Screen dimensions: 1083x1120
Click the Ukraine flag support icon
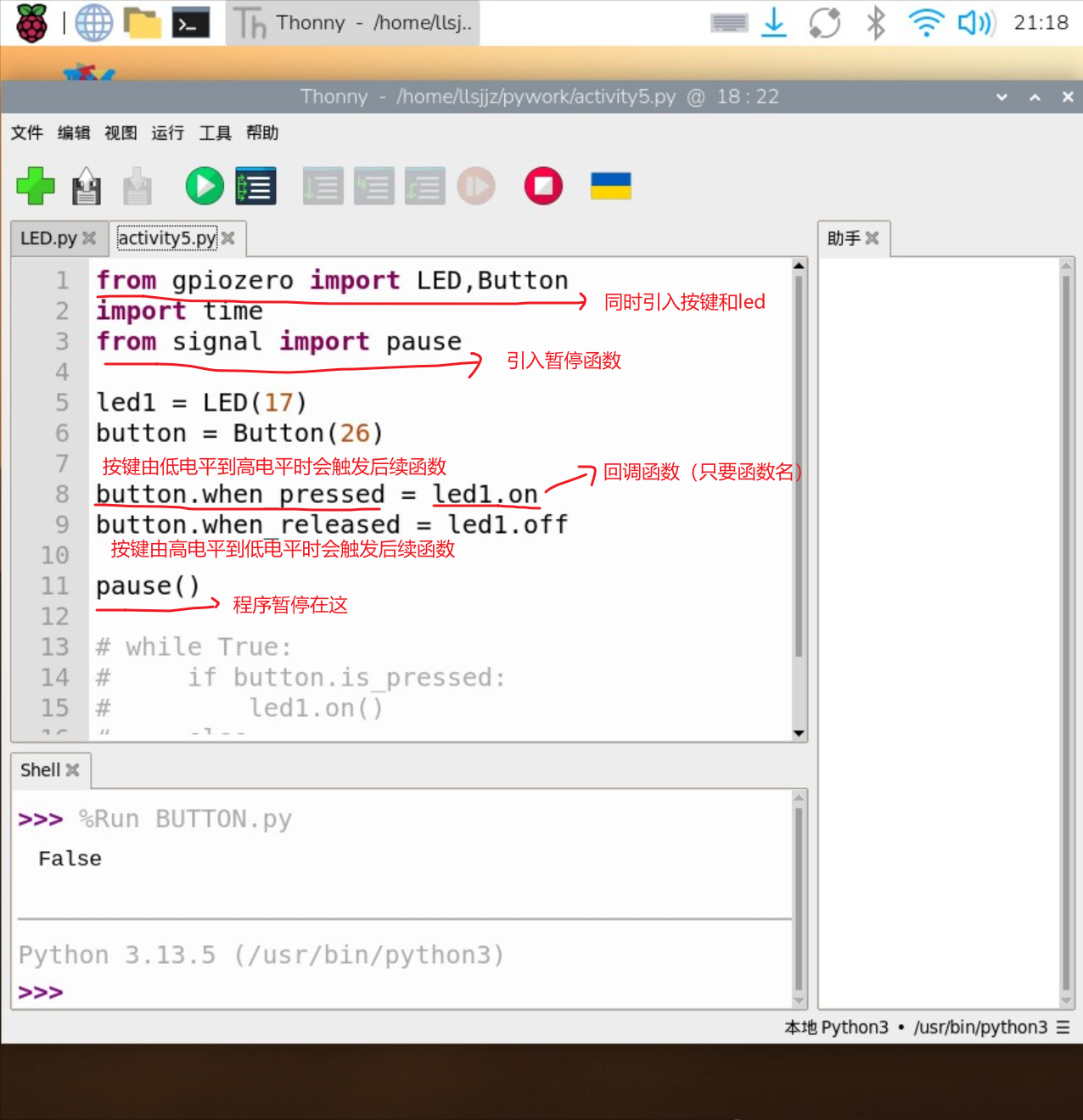click(611, 186)
